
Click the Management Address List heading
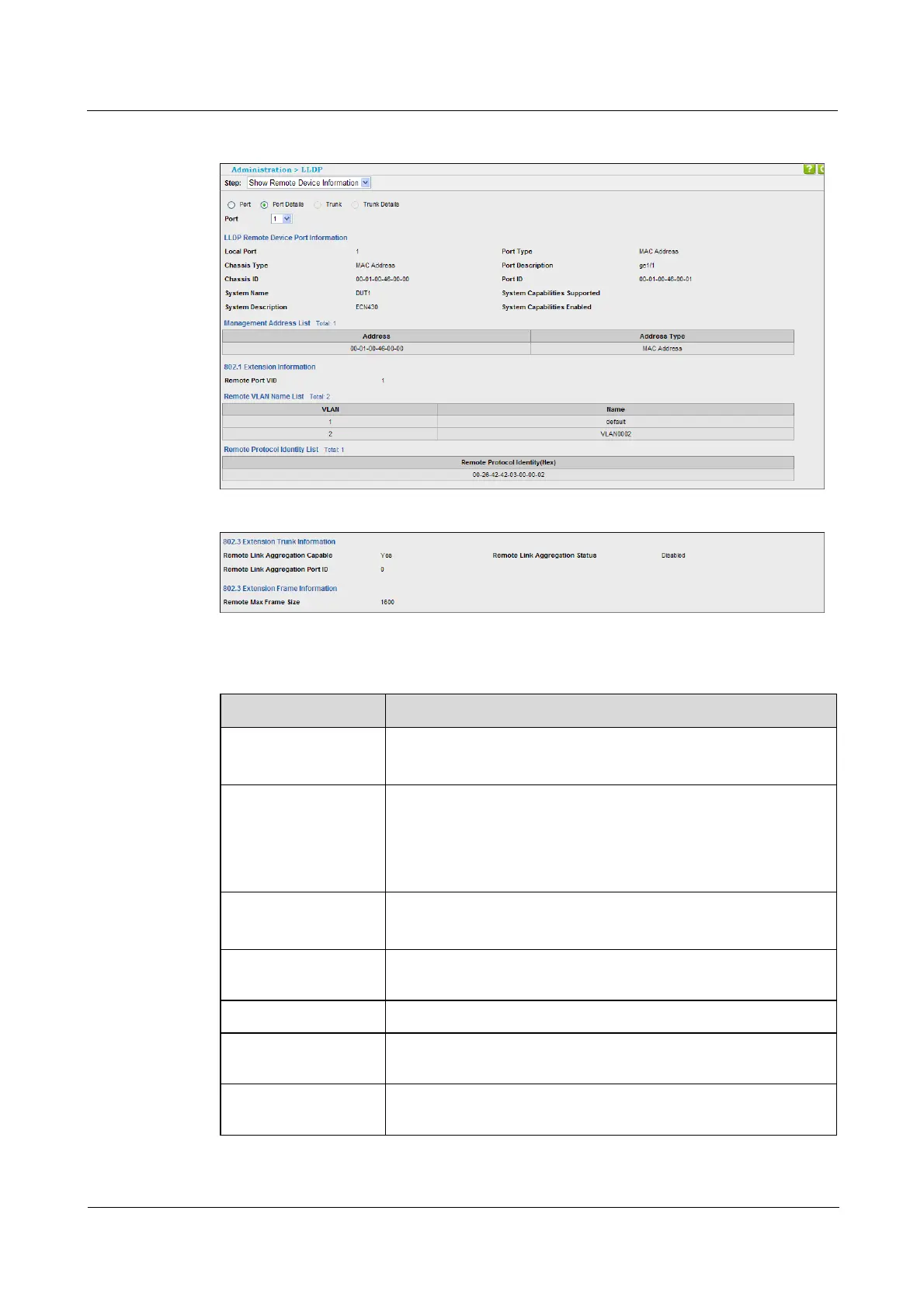[267, 323]
